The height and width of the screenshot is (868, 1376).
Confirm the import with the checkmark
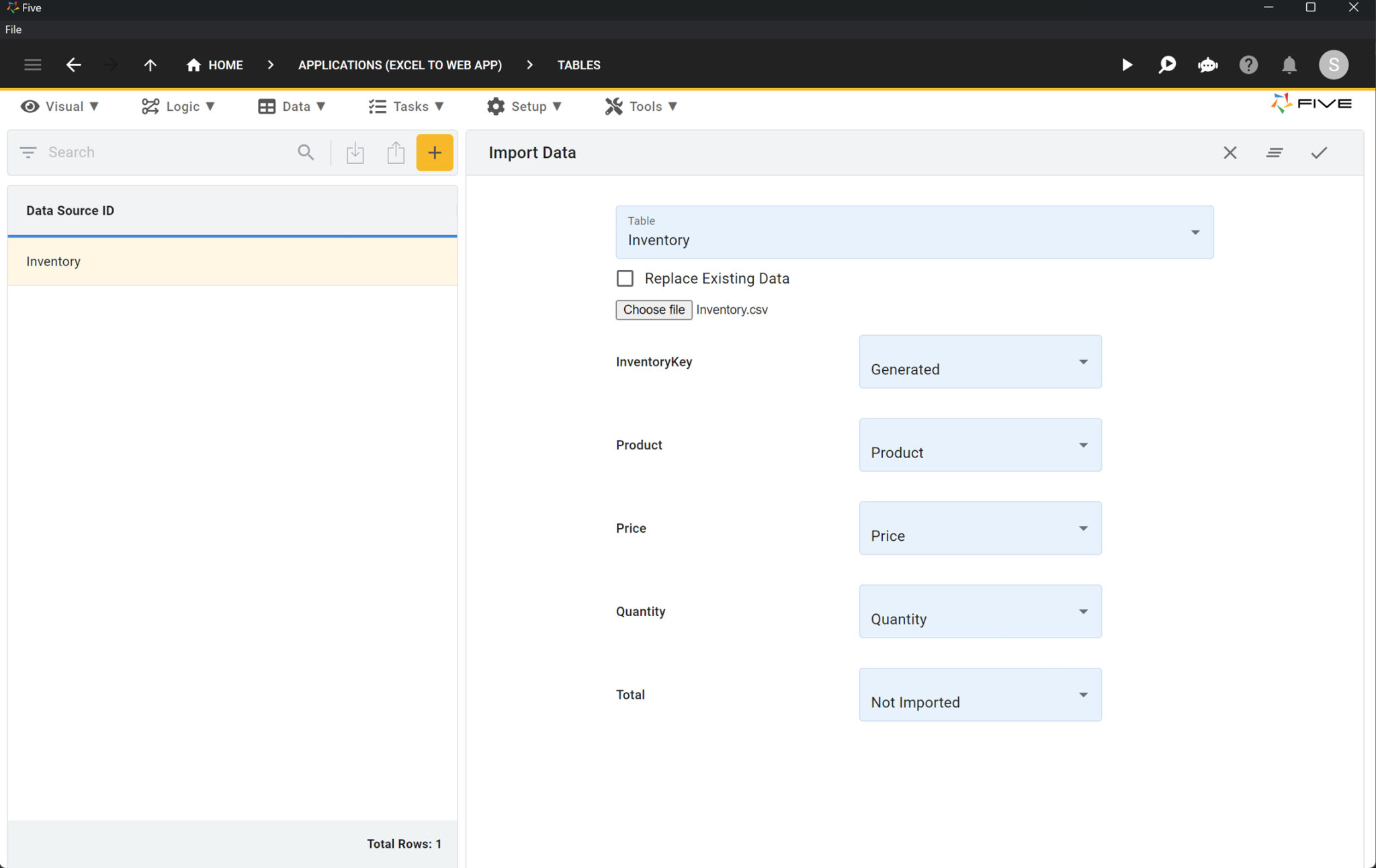pyautogui.click(x=1318, y=153)
